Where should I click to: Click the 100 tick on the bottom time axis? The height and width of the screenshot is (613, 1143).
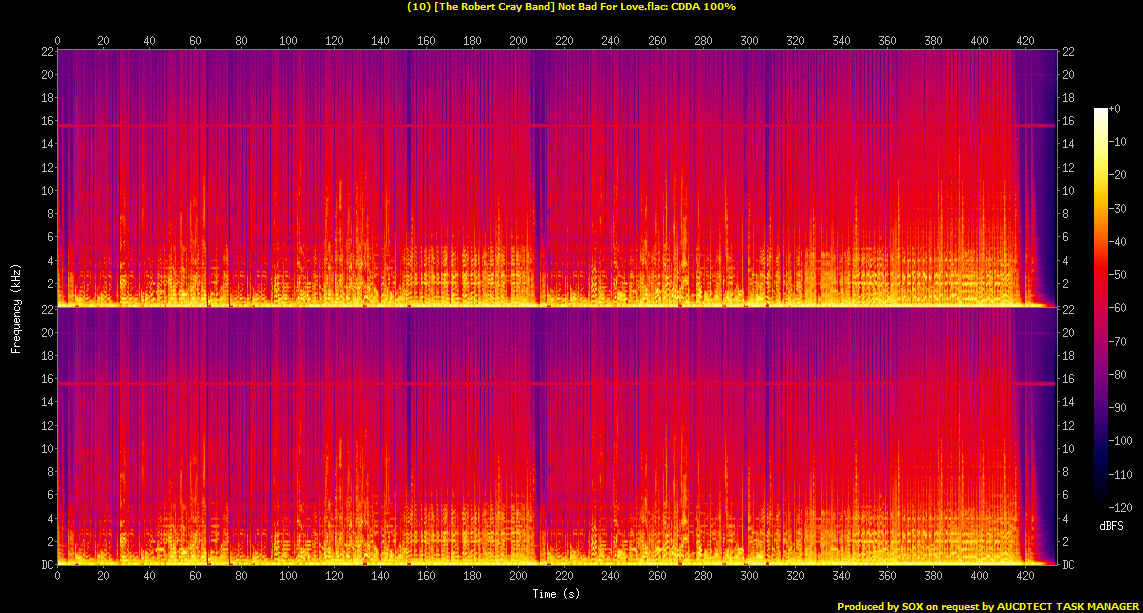[x=288, y=576]
